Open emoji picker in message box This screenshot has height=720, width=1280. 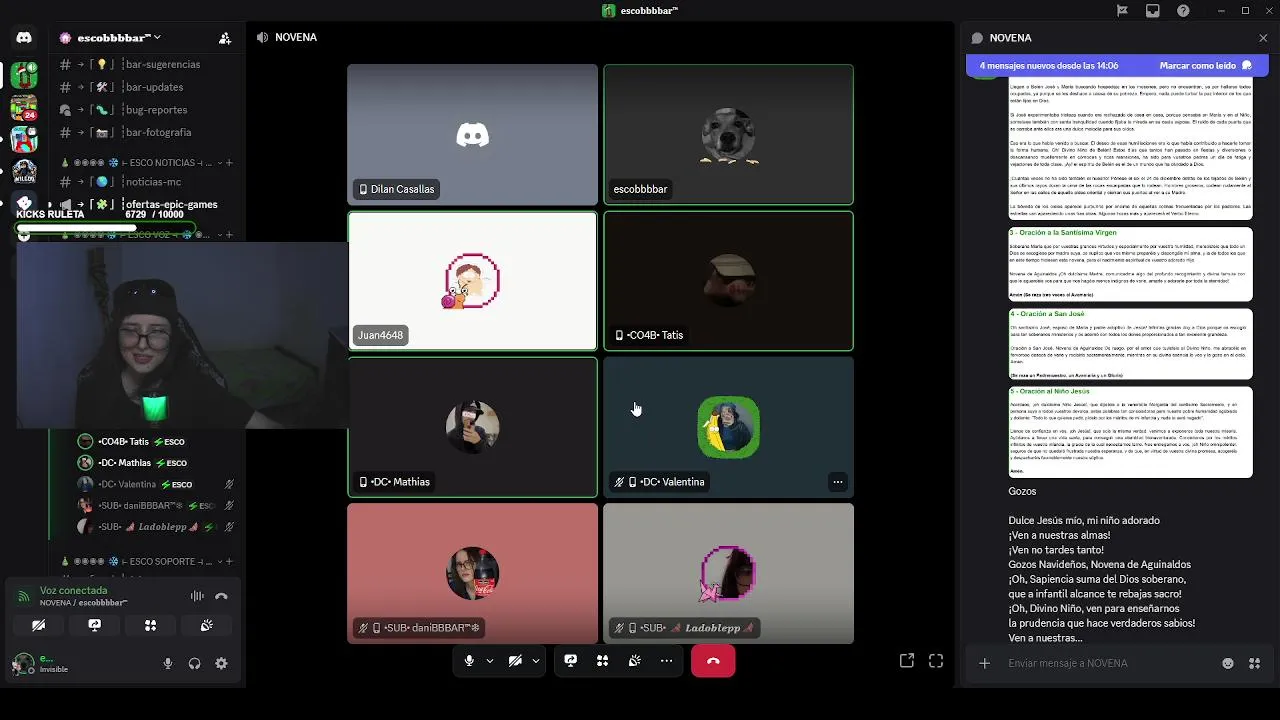click(1228, 663)
